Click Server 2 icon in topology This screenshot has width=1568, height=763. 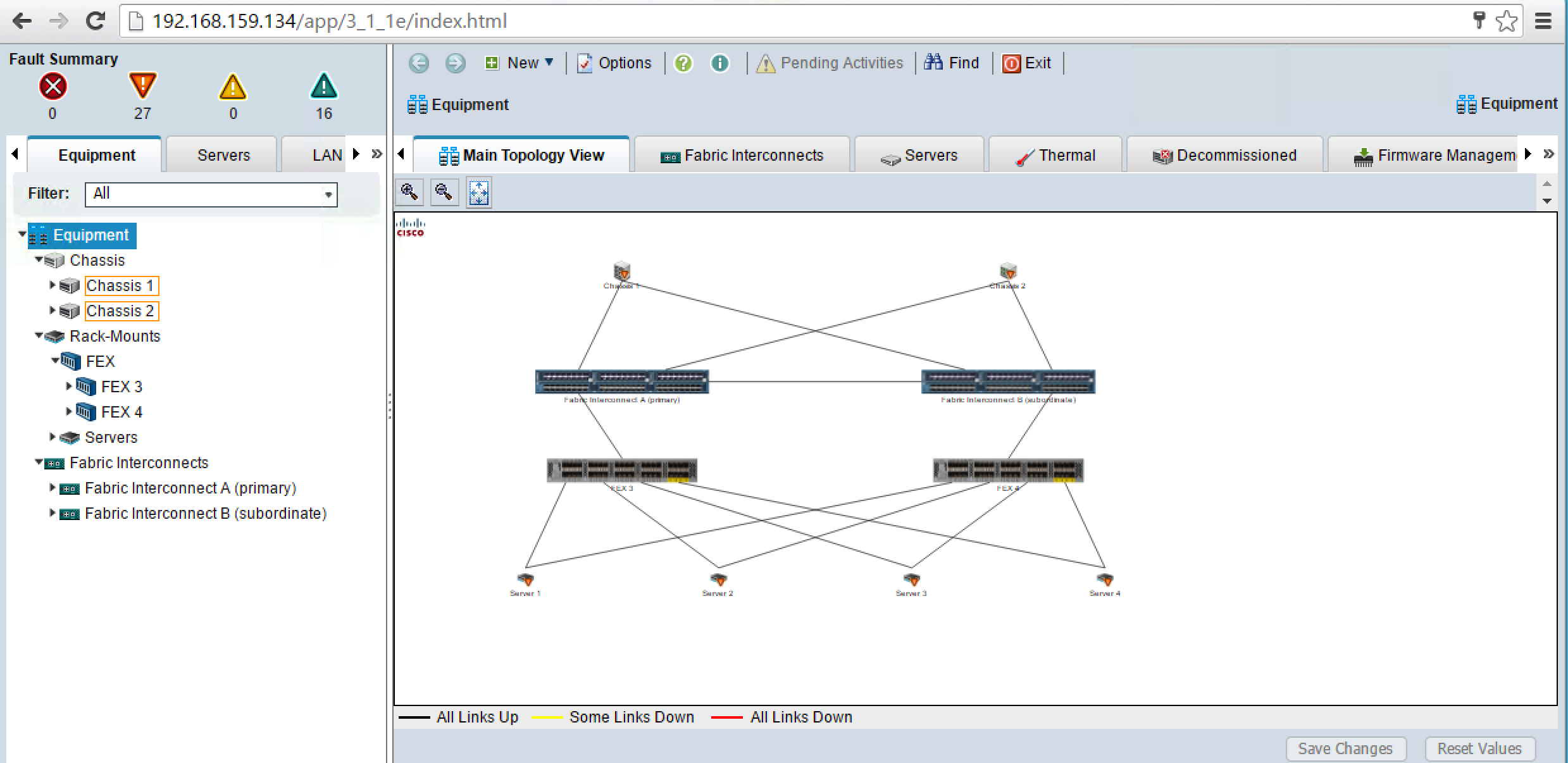[718, 580]
